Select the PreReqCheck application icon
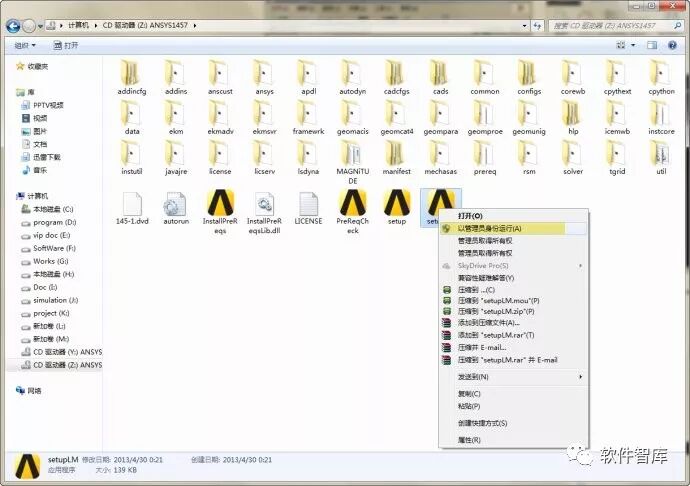 [x=352, y=202]
